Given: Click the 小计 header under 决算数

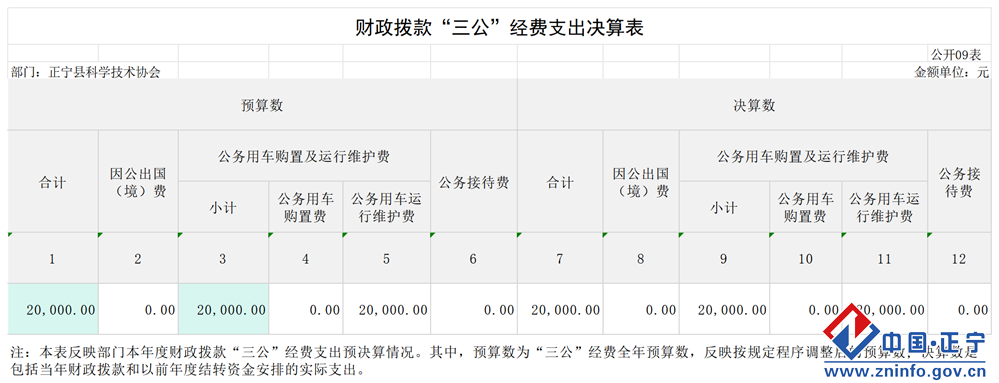Looking at the screenshot, I should [724, 208].
